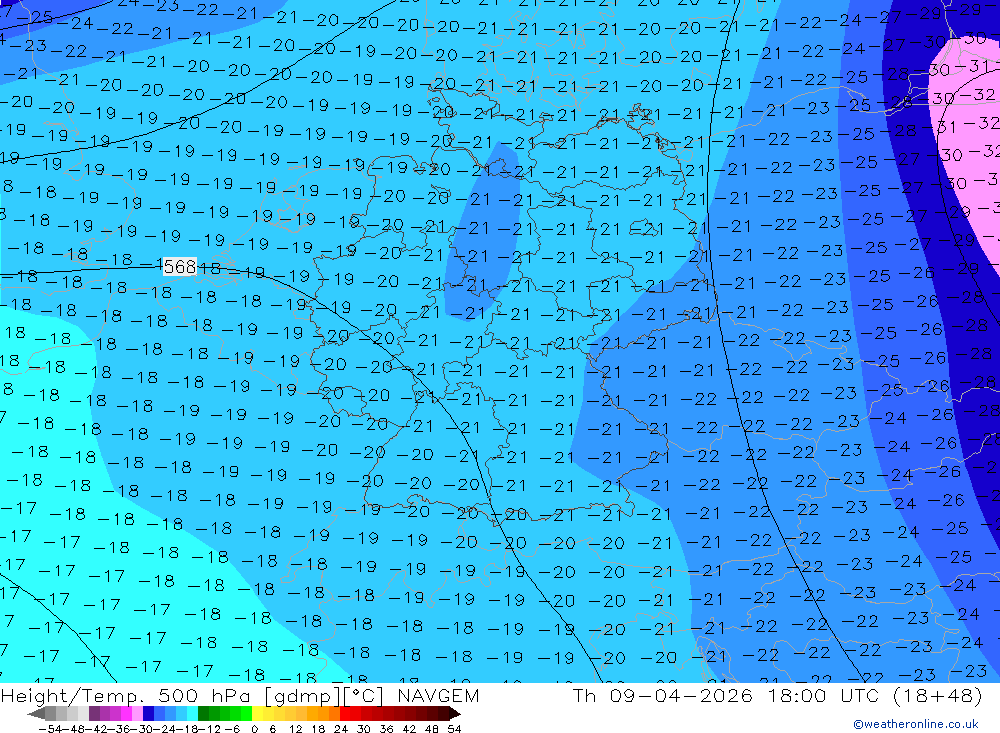The width and height of the screenshot is (1000, 733).
Task: Click the 24 label on the color scale
Action: tap(341, 729)
